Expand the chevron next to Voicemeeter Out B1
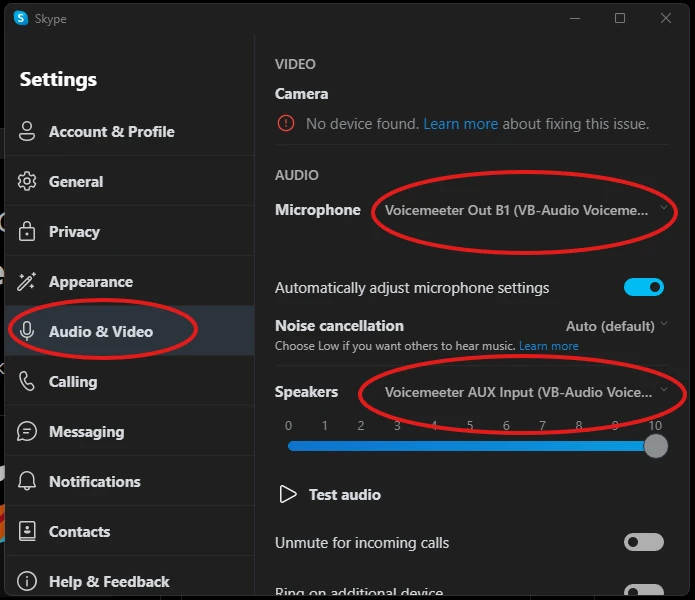Image resolution: width=695 pixels, height=600 pixels. [664, 207]
